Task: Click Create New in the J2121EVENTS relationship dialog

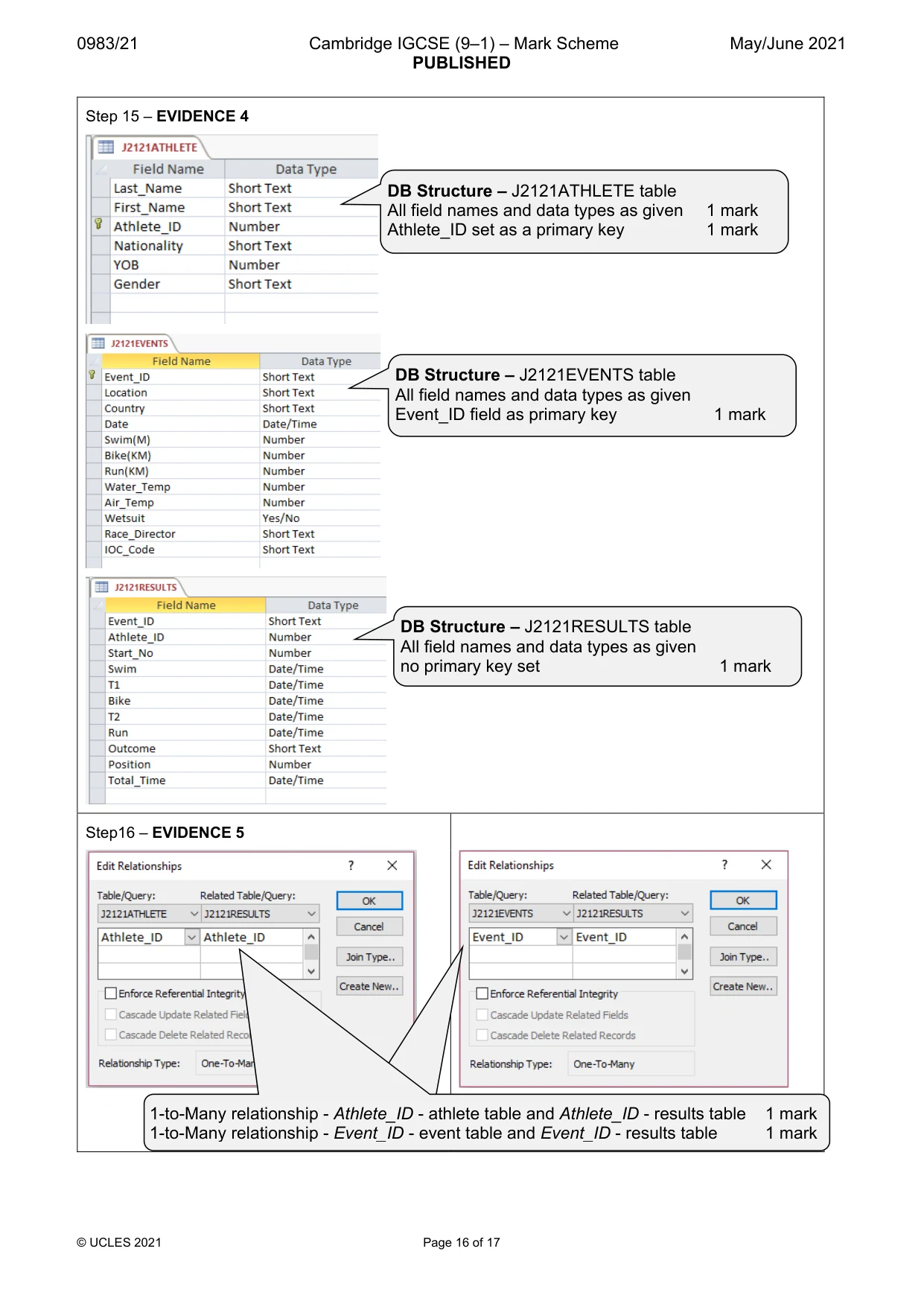Action: coord(742,986)
